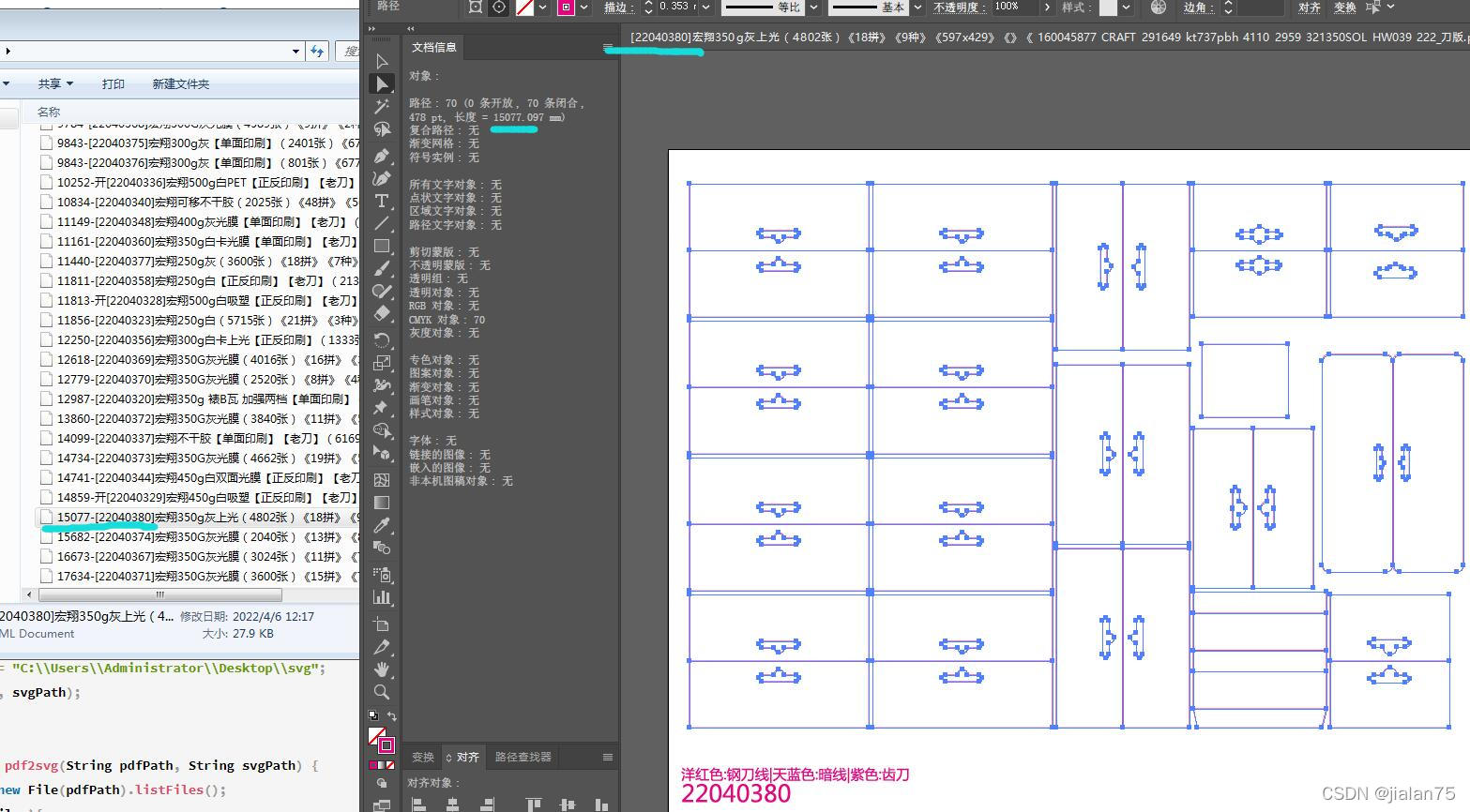Activate the Zoom tool
This screenshot has width=1470, height=812.
pos(382,692)
